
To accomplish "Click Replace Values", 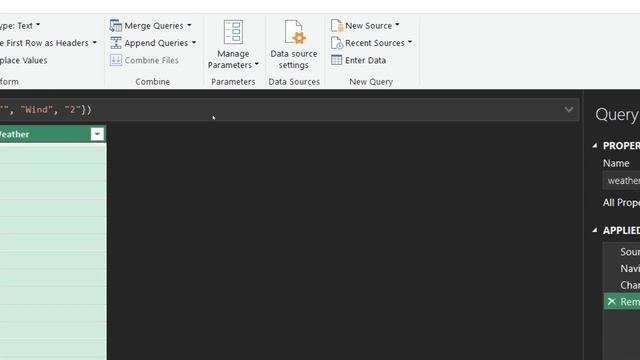I will coord(24,60).
